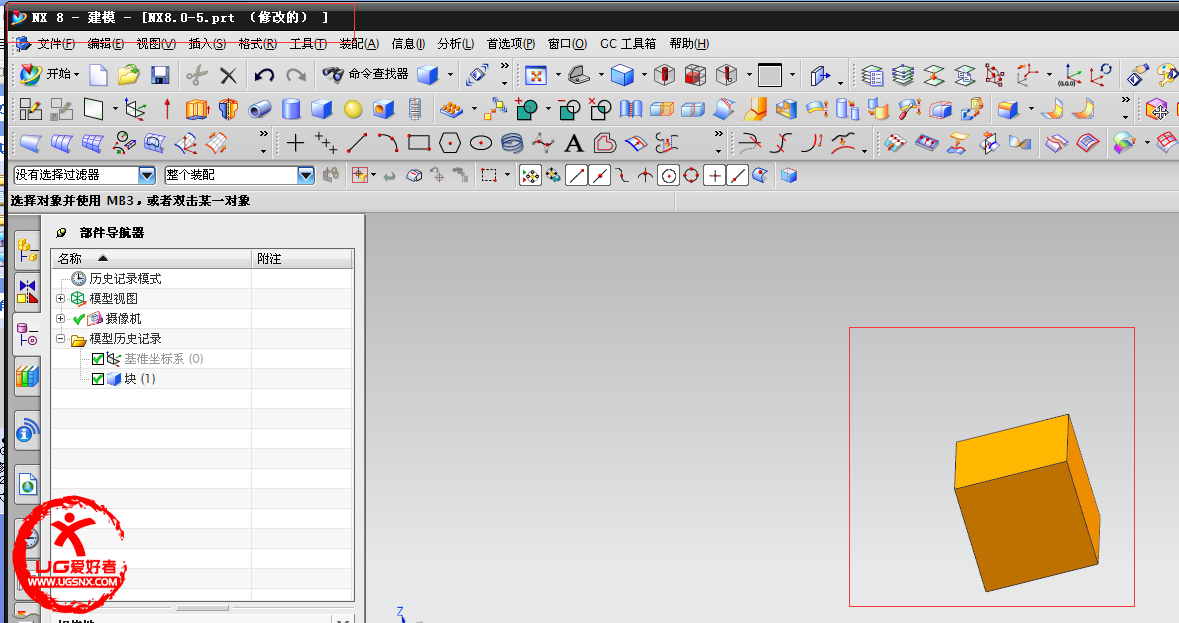Image resolution: width=1179 pixels, height=623 pixels.
Task: Open the 分析(L) menu
Action: tap(456, 44)
